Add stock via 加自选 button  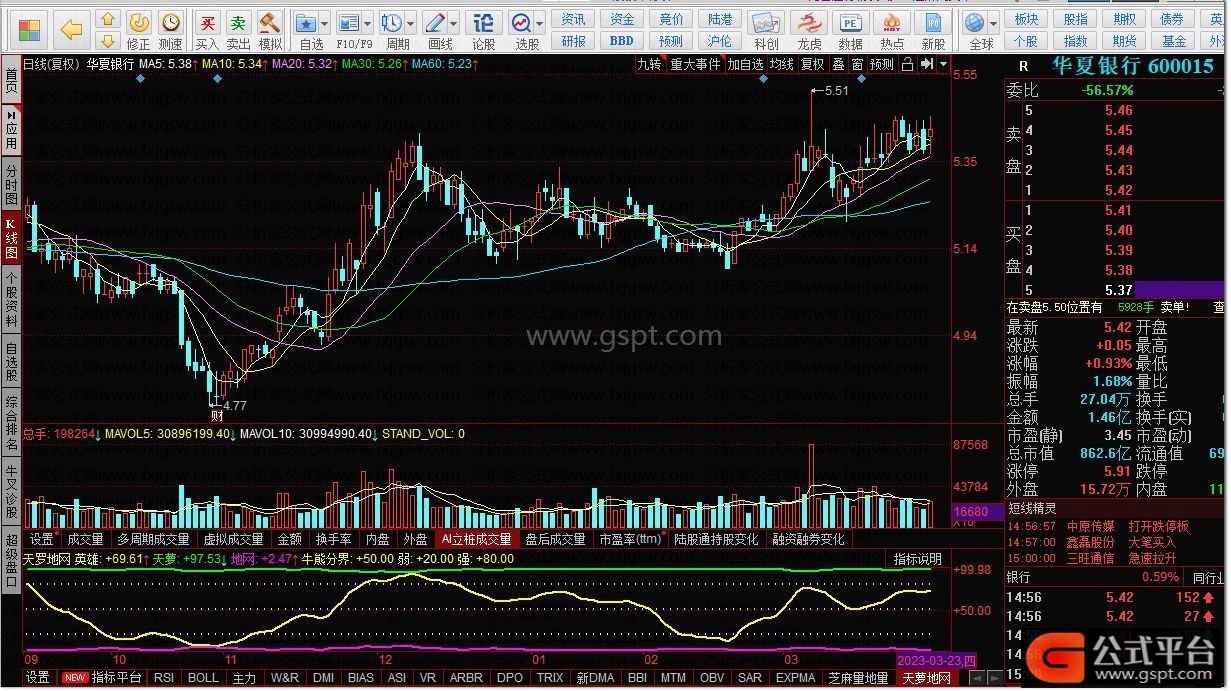point(746,64)
